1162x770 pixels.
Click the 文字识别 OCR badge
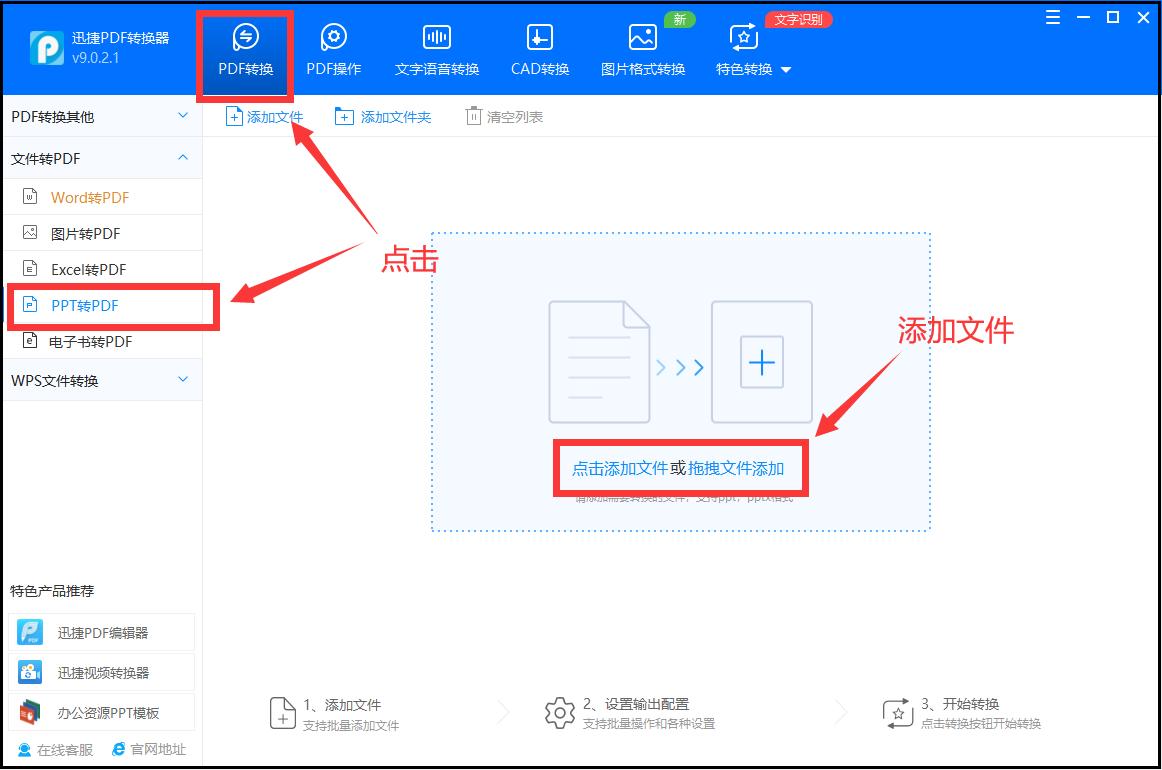tap(798, 19)
